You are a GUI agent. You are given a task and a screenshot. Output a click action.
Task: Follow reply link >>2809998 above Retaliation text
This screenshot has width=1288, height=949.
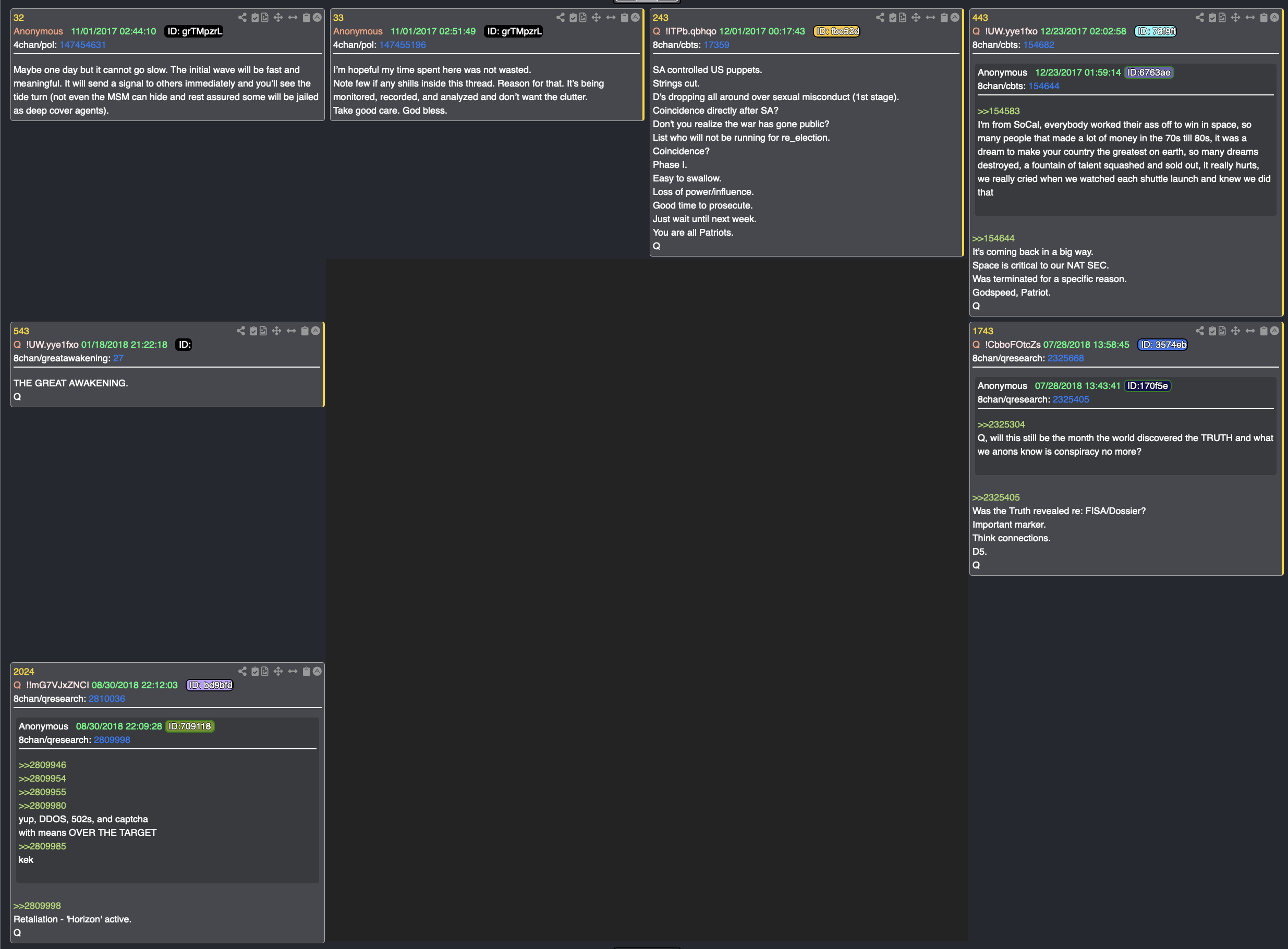tap(37, 906)
